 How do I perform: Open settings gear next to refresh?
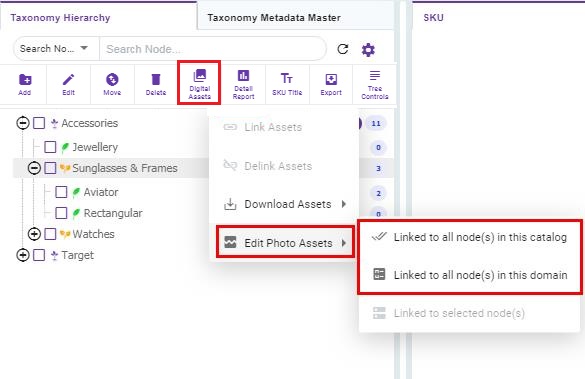[368, 50]
